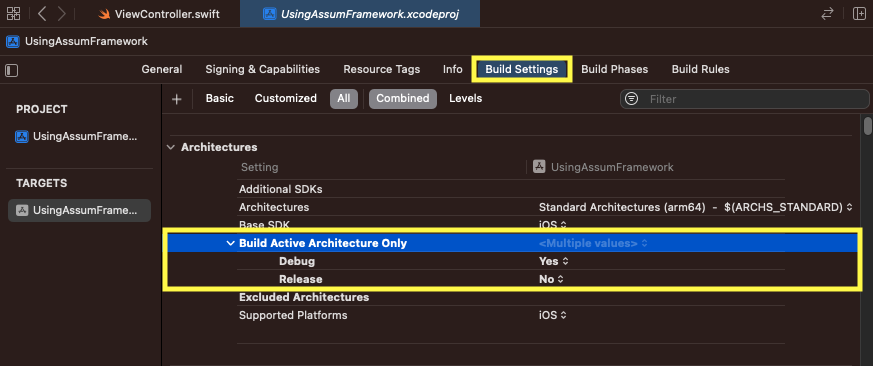Viewport: 873px width, 366px height.
Task: Click the plus add build setting button
Action: 176,99
